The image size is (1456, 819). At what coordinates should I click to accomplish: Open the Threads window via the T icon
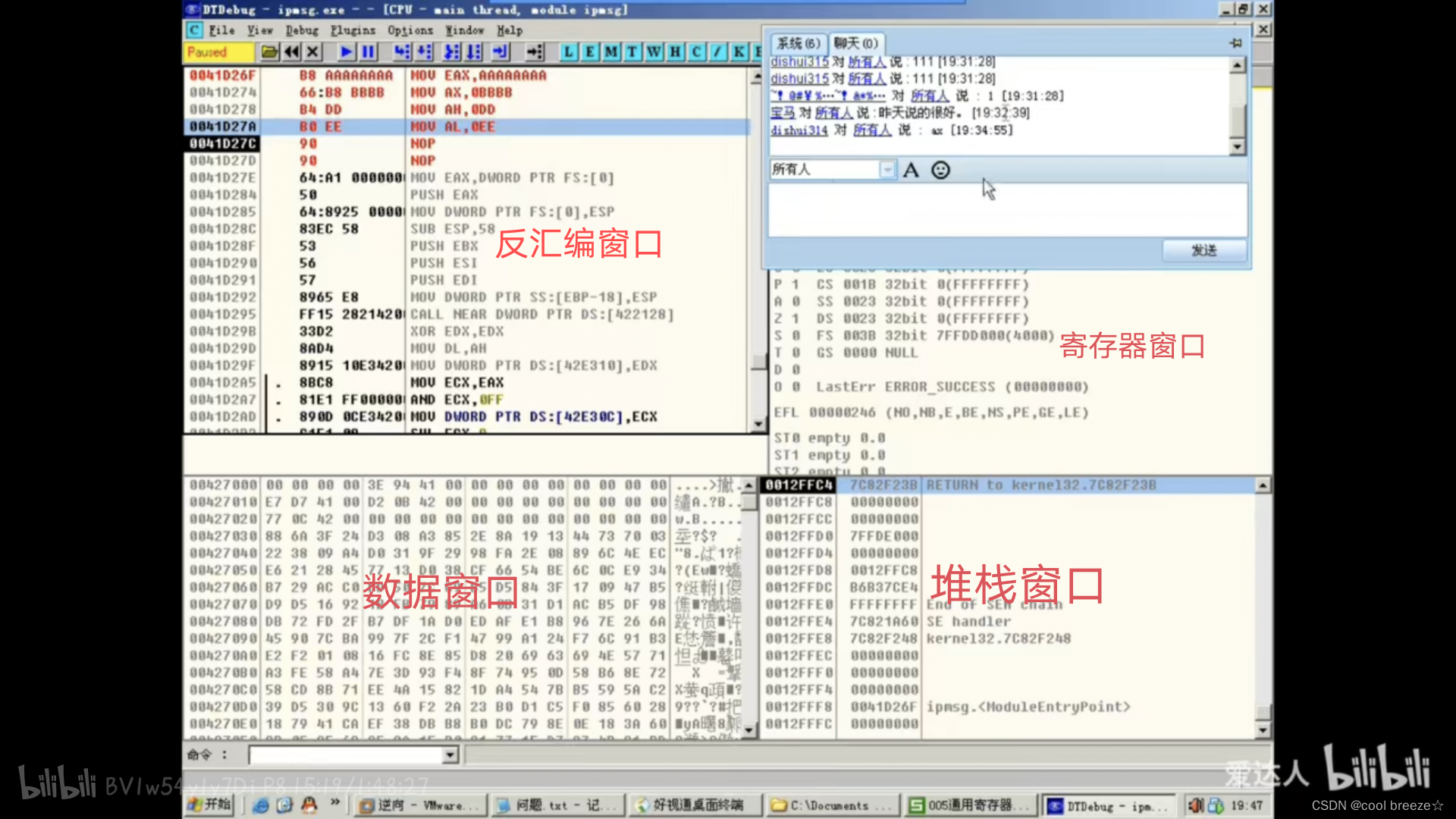pos(632,52)
